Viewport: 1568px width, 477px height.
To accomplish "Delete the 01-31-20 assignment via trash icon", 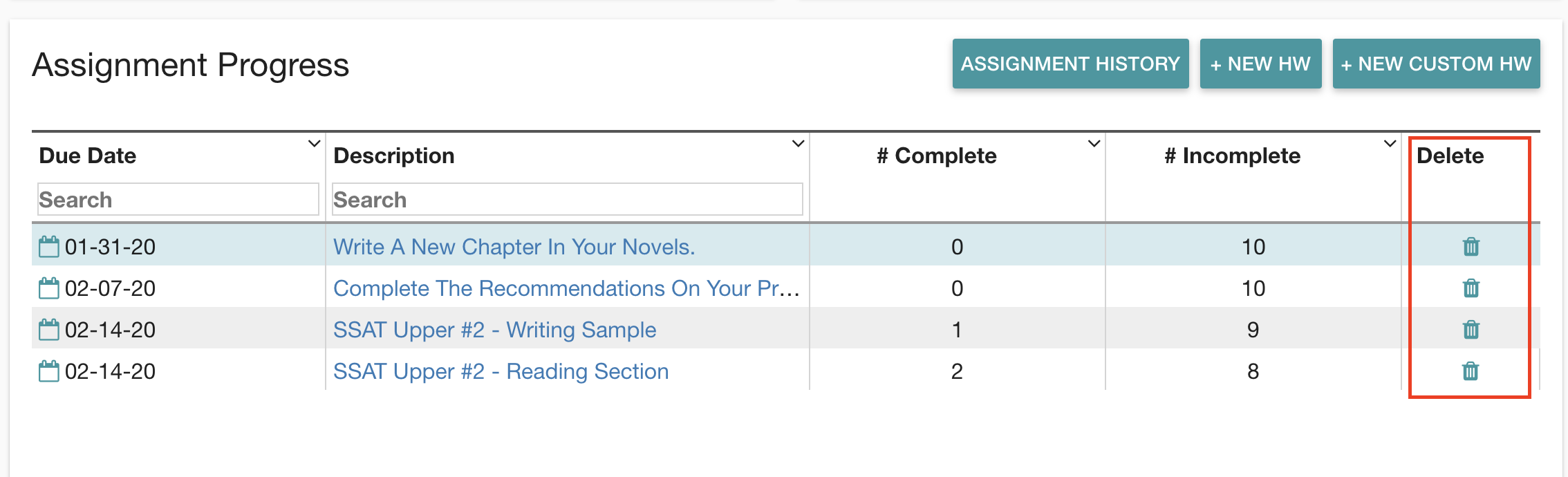I will tap(1471, 246).
